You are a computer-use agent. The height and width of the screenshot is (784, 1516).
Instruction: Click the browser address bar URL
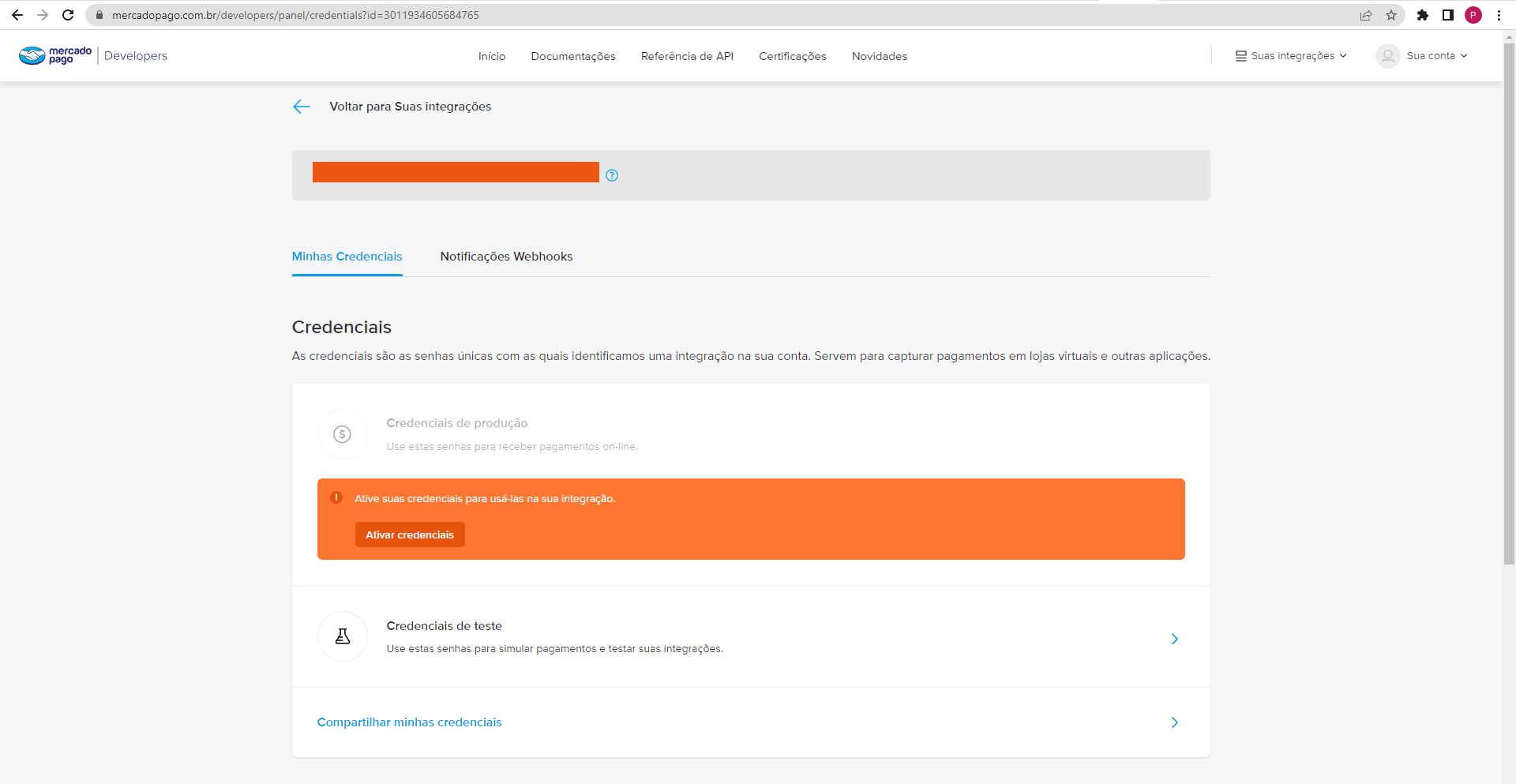pos(295,15)
